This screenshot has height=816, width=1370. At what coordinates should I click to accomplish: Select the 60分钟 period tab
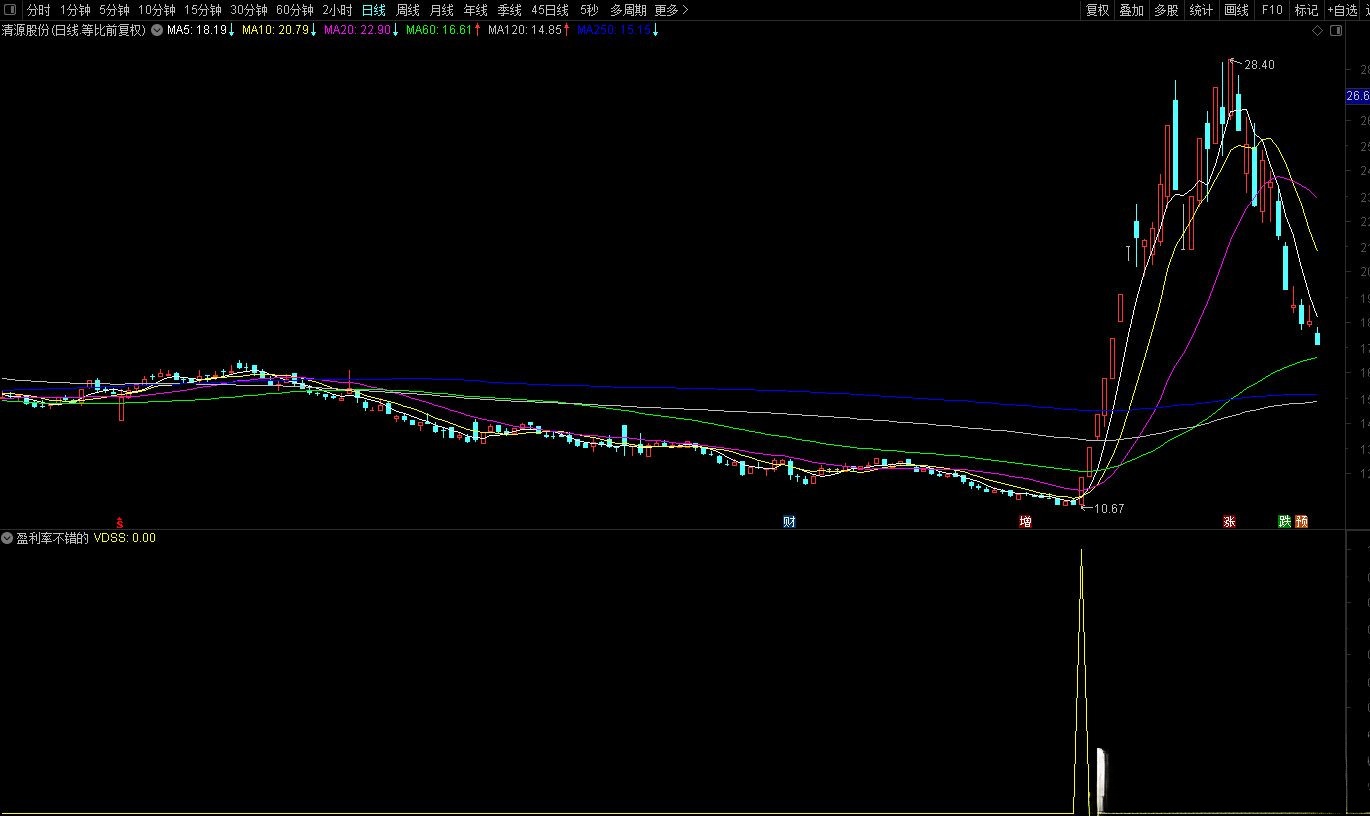295,10
